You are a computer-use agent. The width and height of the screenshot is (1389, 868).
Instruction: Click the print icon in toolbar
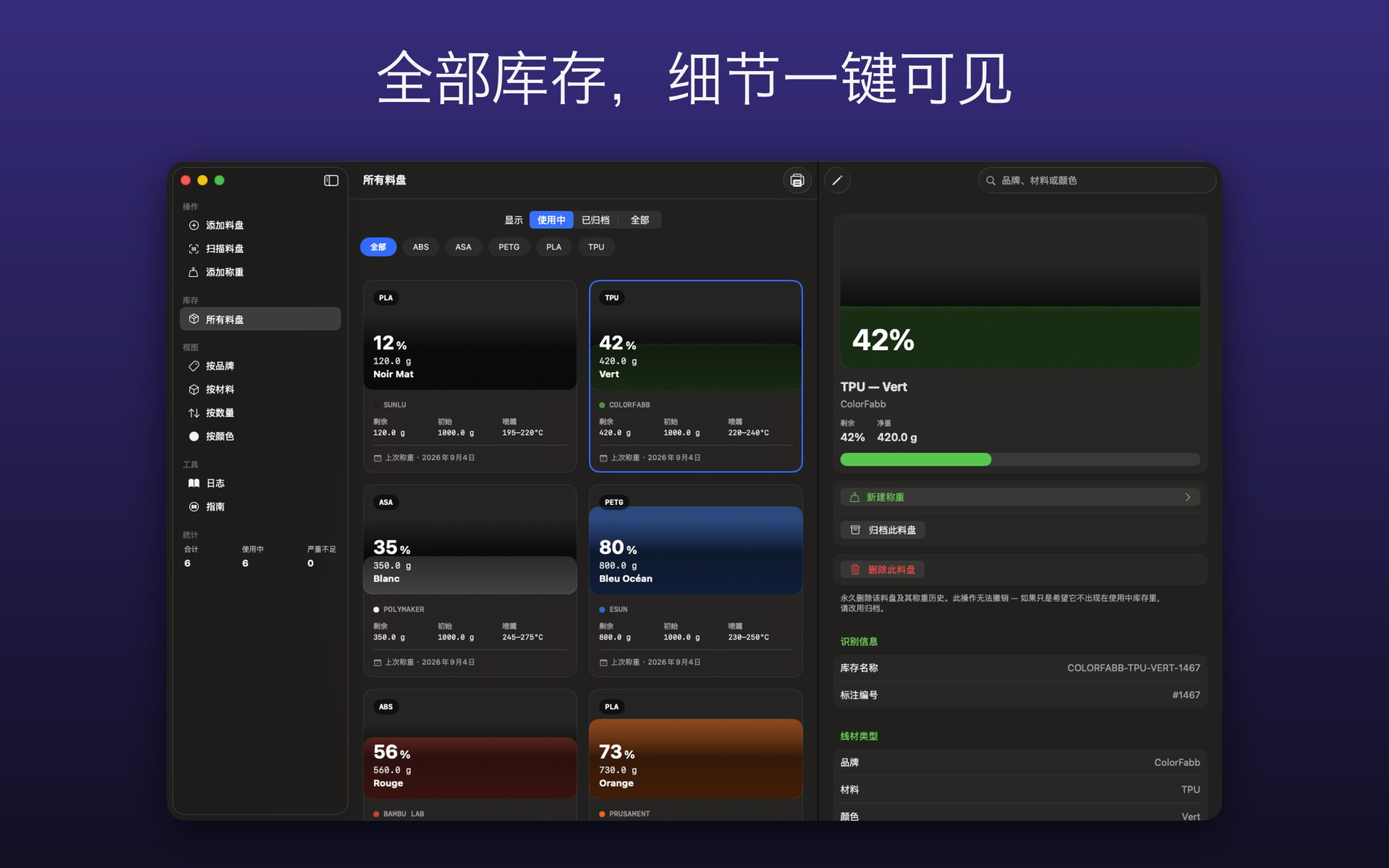[797, 181]
